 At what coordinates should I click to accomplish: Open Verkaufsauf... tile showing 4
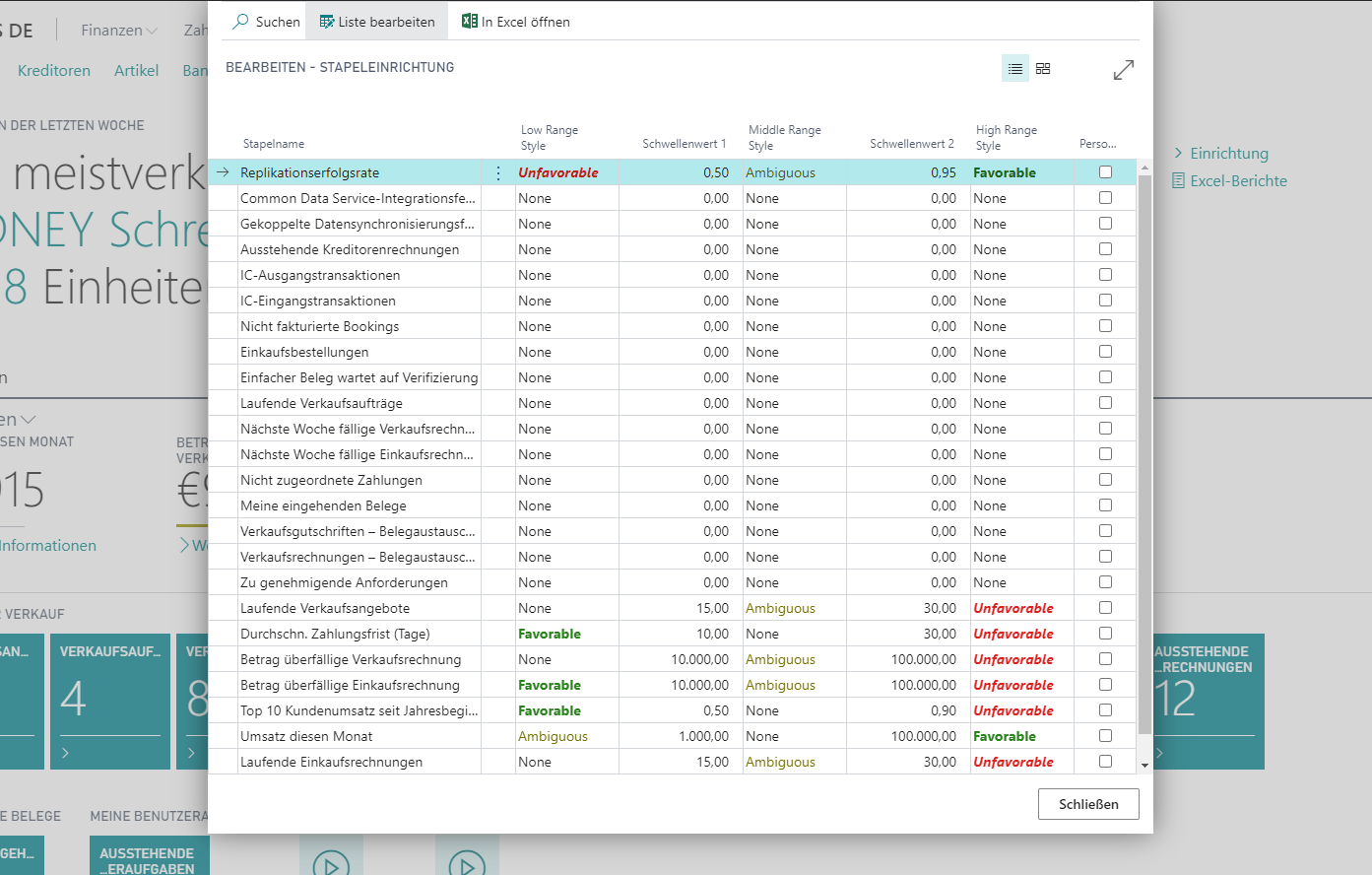coord(110,702)
